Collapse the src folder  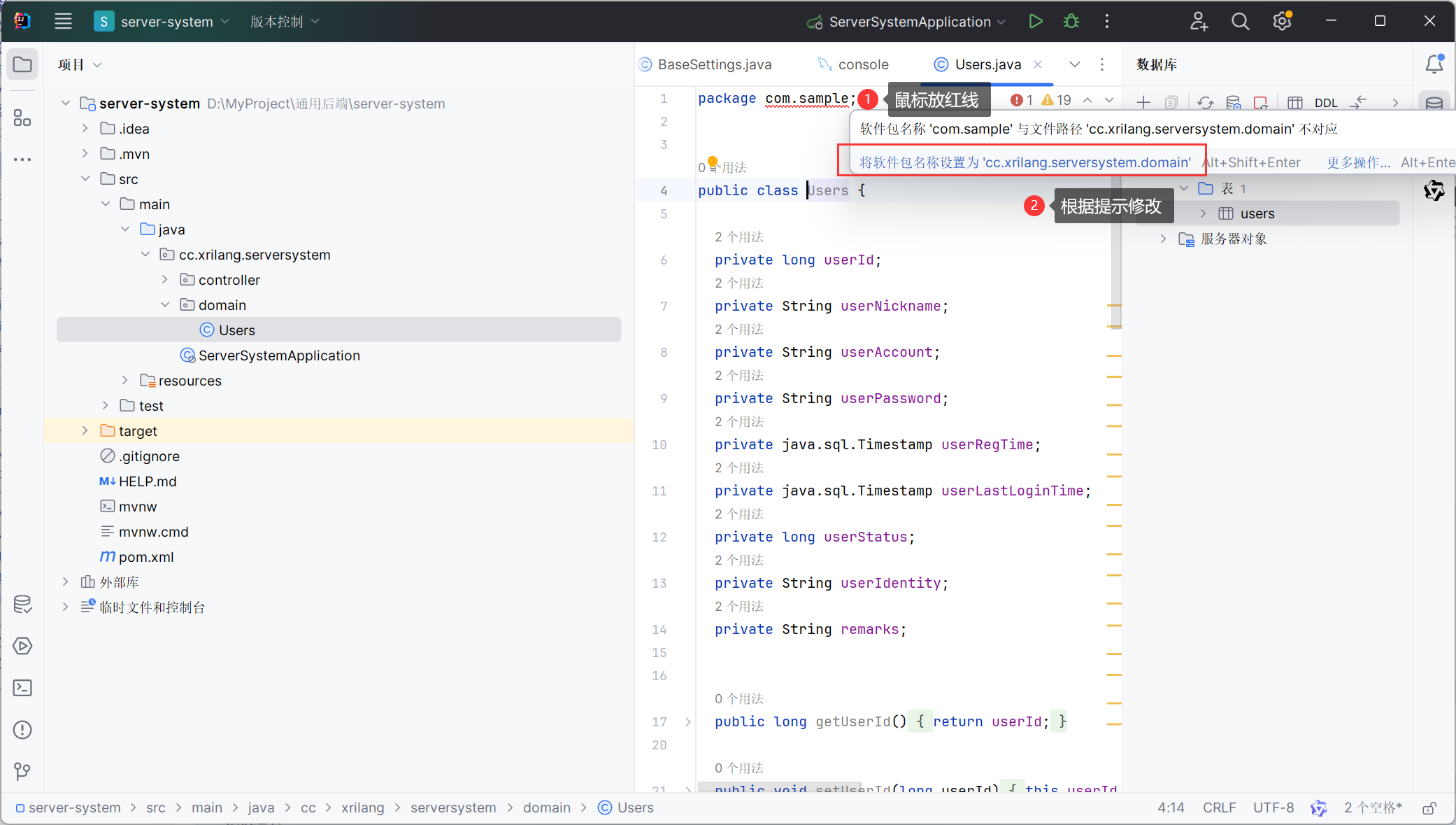[85, 178]
